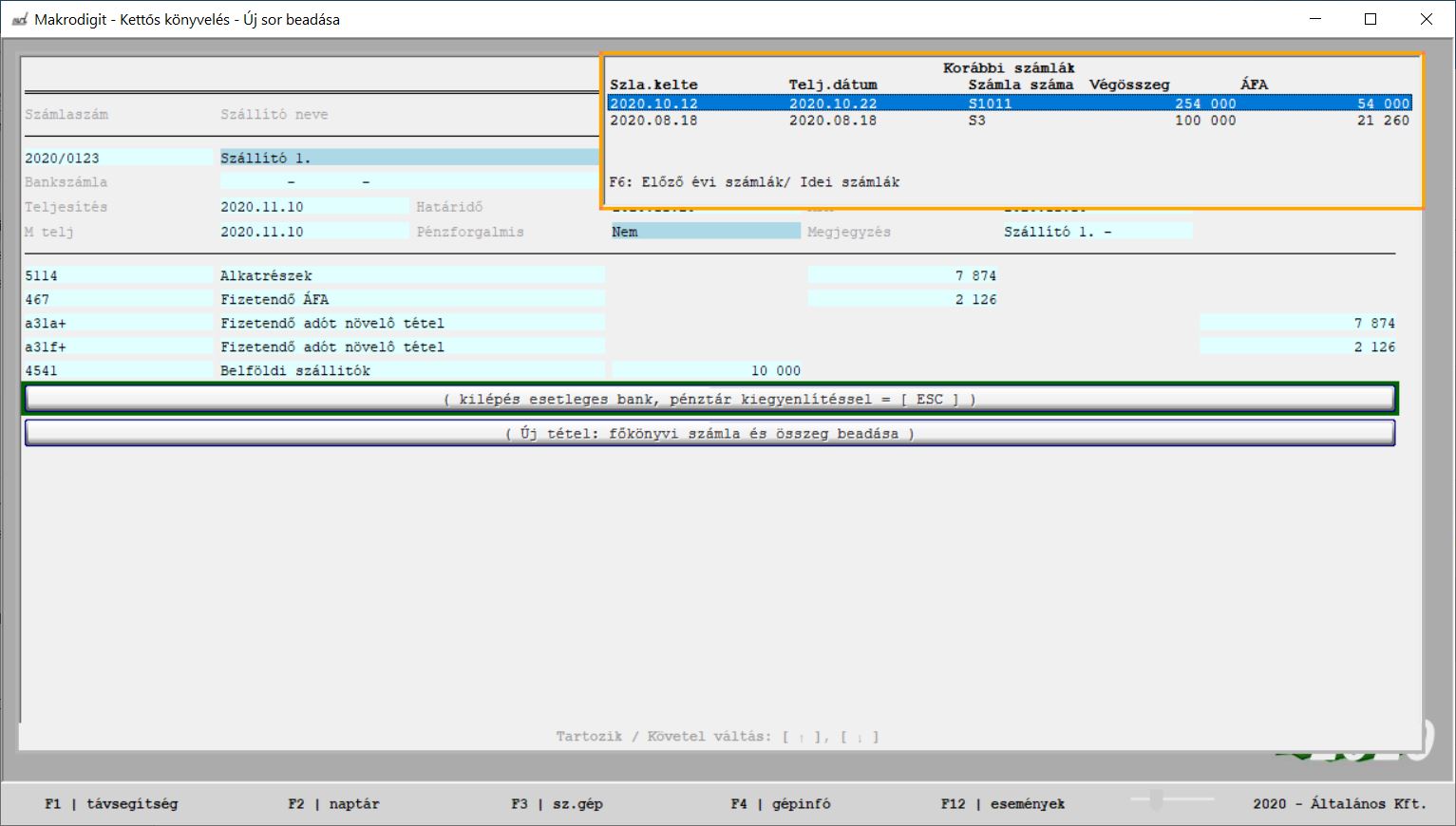This screenshot has height=826, width=1456.
Task: Click the ESC exit with bank settlement button
Action: click(709, 399)
